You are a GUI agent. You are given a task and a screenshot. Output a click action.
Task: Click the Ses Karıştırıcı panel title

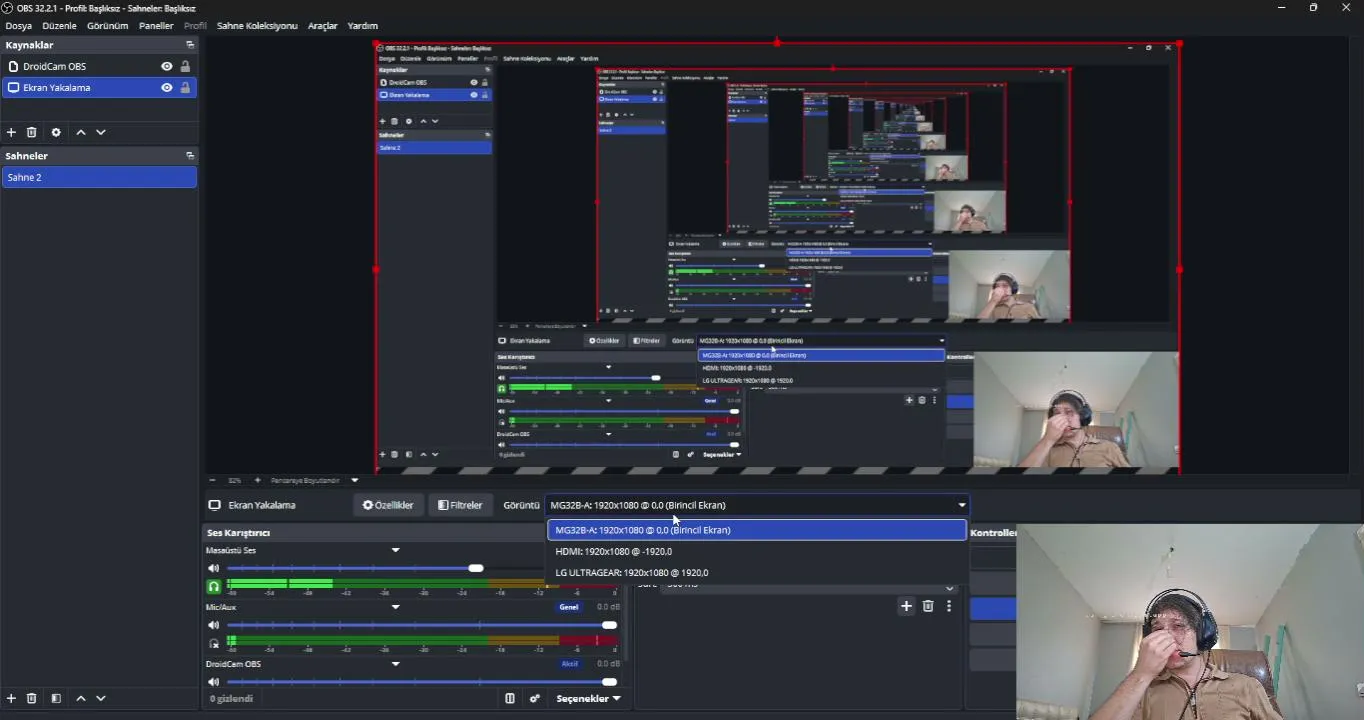coord(238,533)
